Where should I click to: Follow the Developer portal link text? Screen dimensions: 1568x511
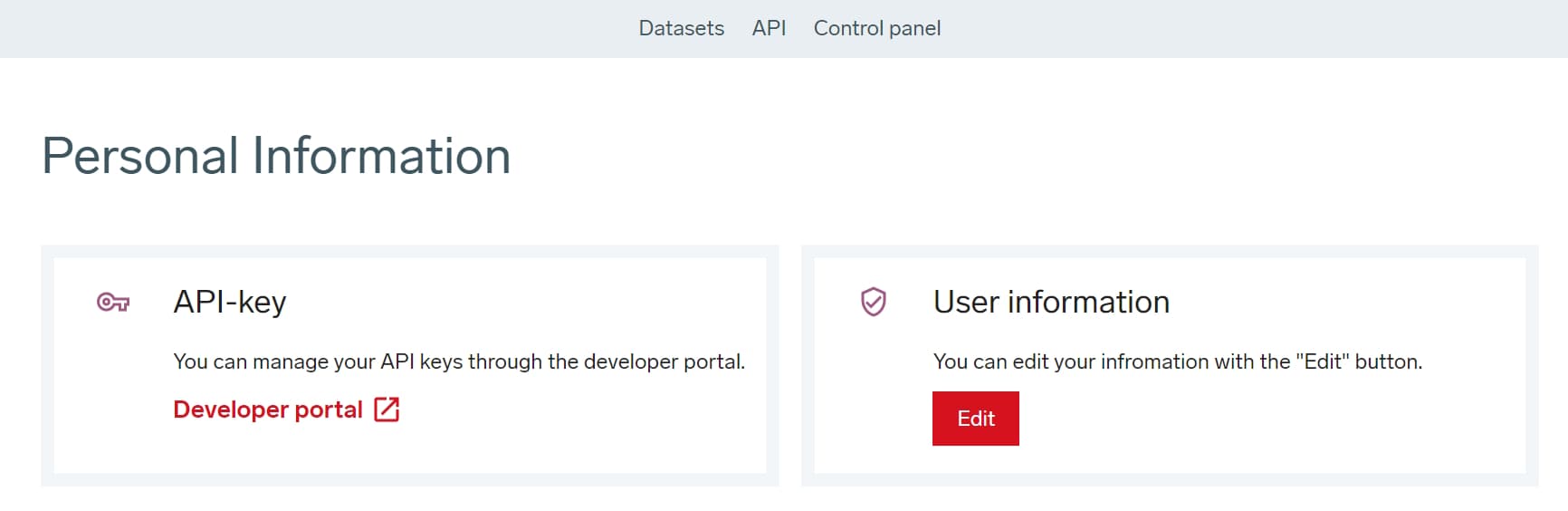pos(268,410)
